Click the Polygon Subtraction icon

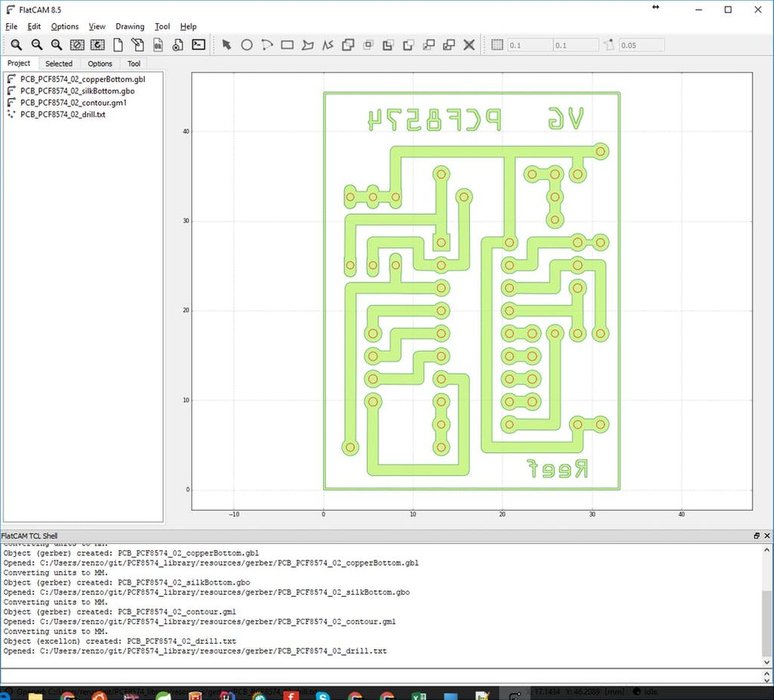[x=388, y=45]
